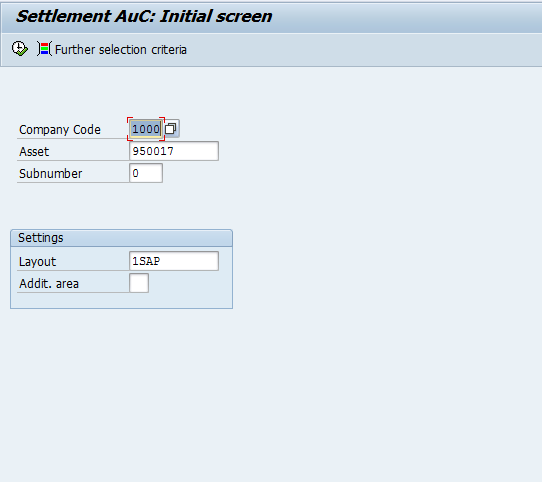Click into the Asset field 950017
The image size is (542, 482).
(174, 151)
